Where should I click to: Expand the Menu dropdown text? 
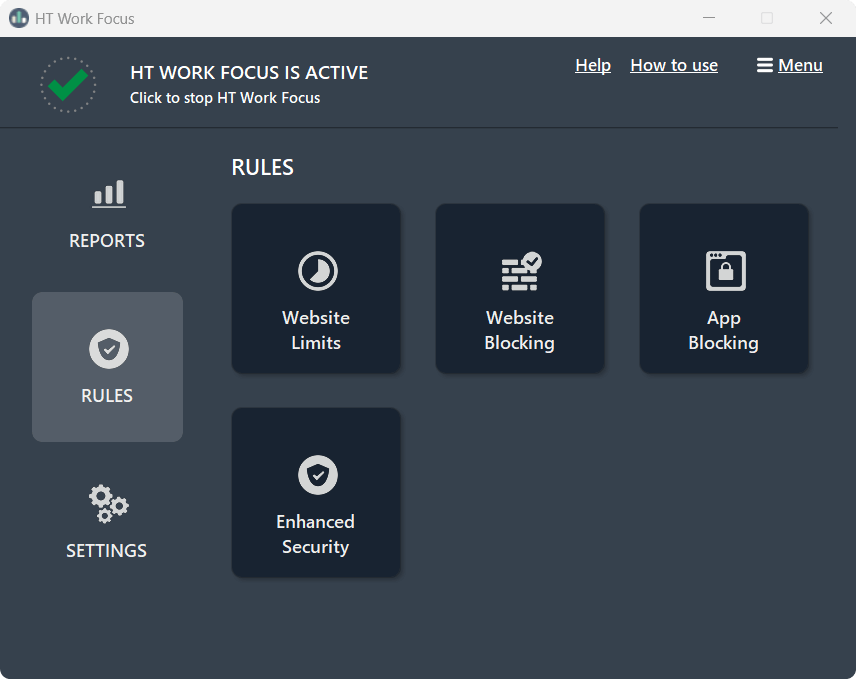tap(800, 65)
